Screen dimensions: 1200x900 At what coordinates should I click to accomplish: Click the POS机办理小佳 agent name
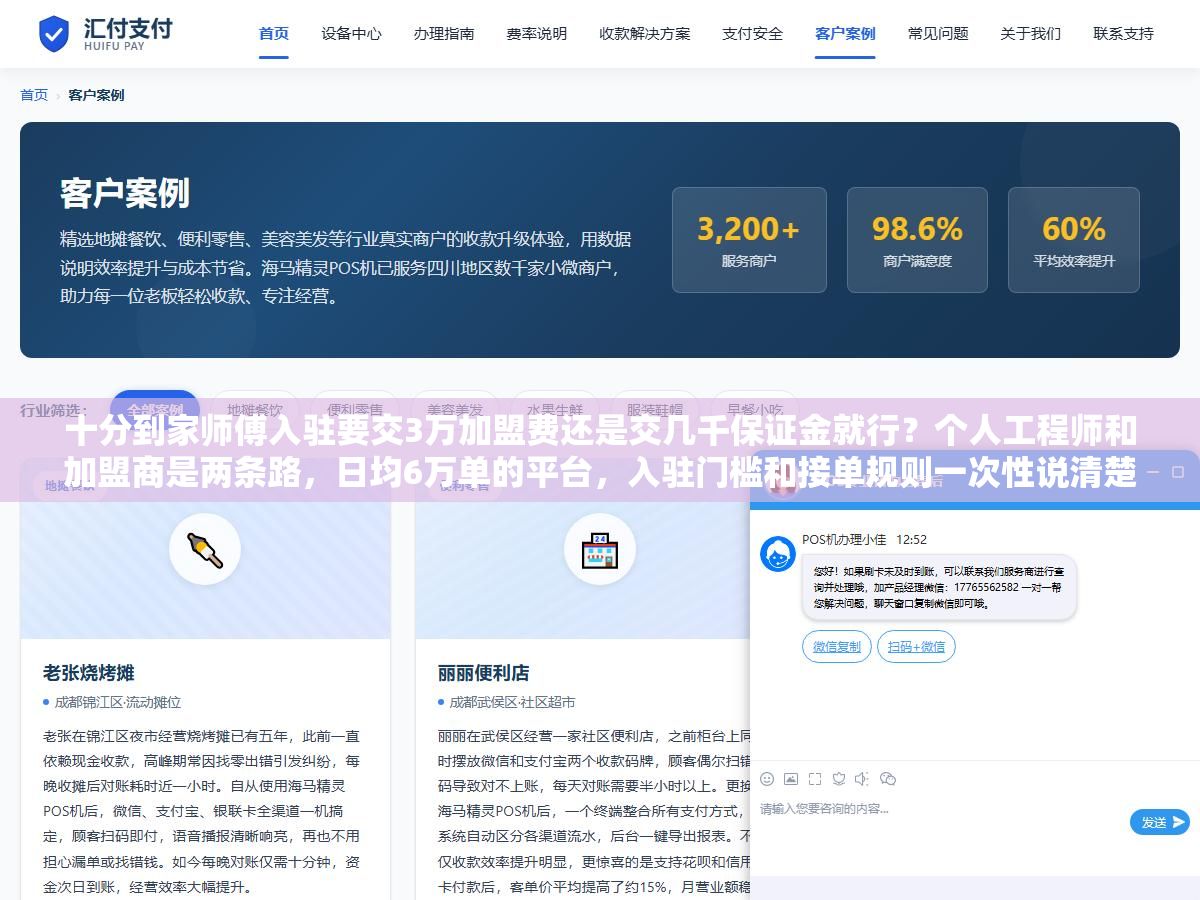click(844, 539)
